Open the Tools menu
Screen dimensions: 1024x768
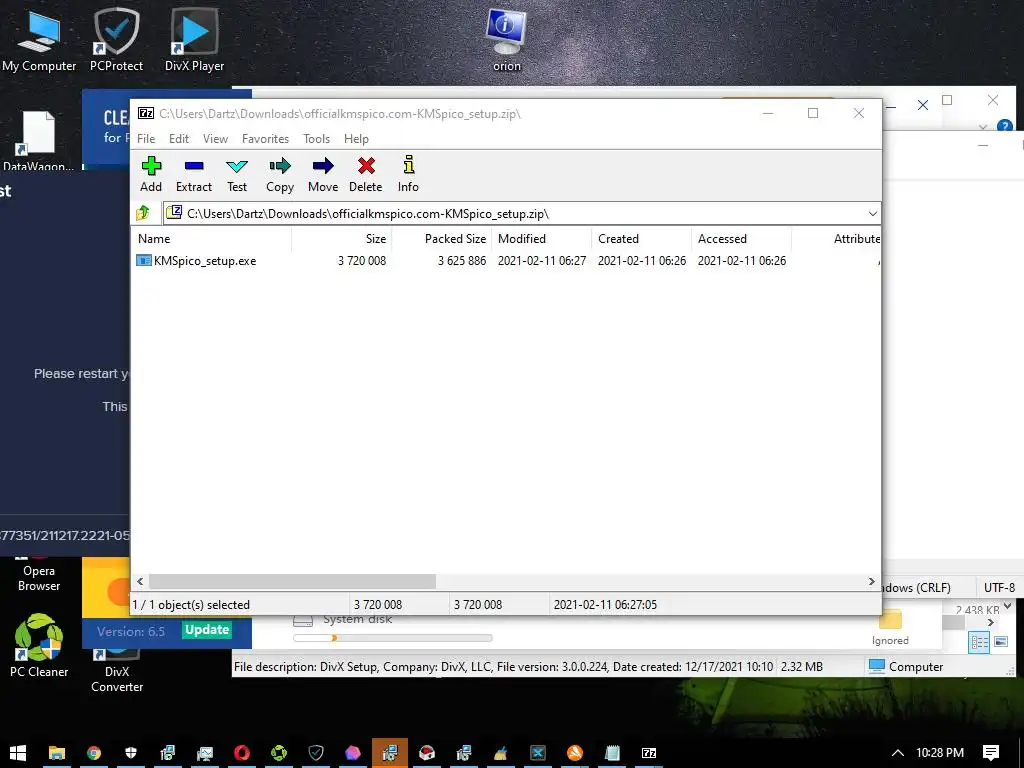[x=316, y=138]
